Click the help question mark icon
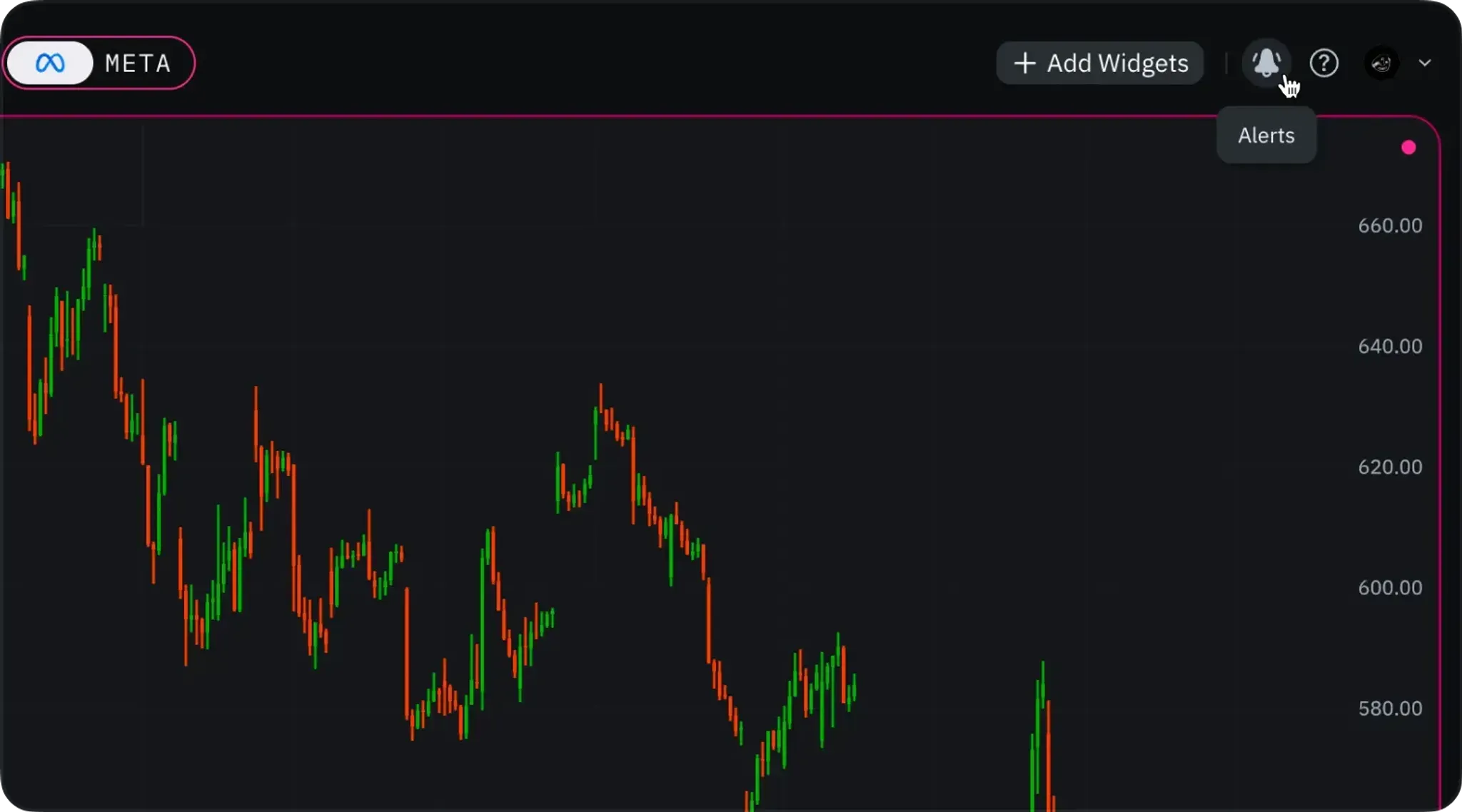 (1324, 63)
